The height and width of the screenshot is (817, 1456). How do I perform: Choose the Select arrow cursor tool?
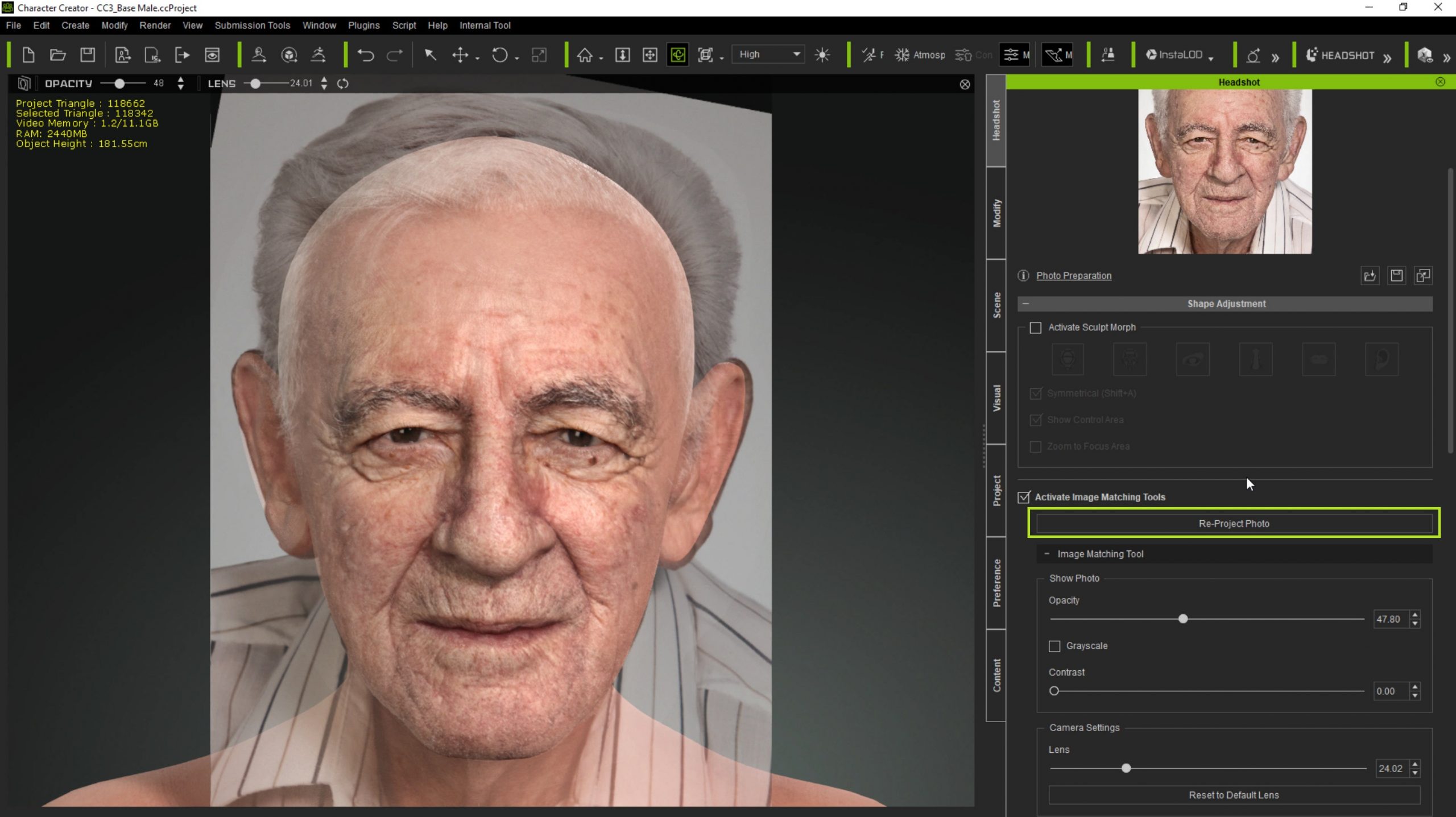[431, 55]
